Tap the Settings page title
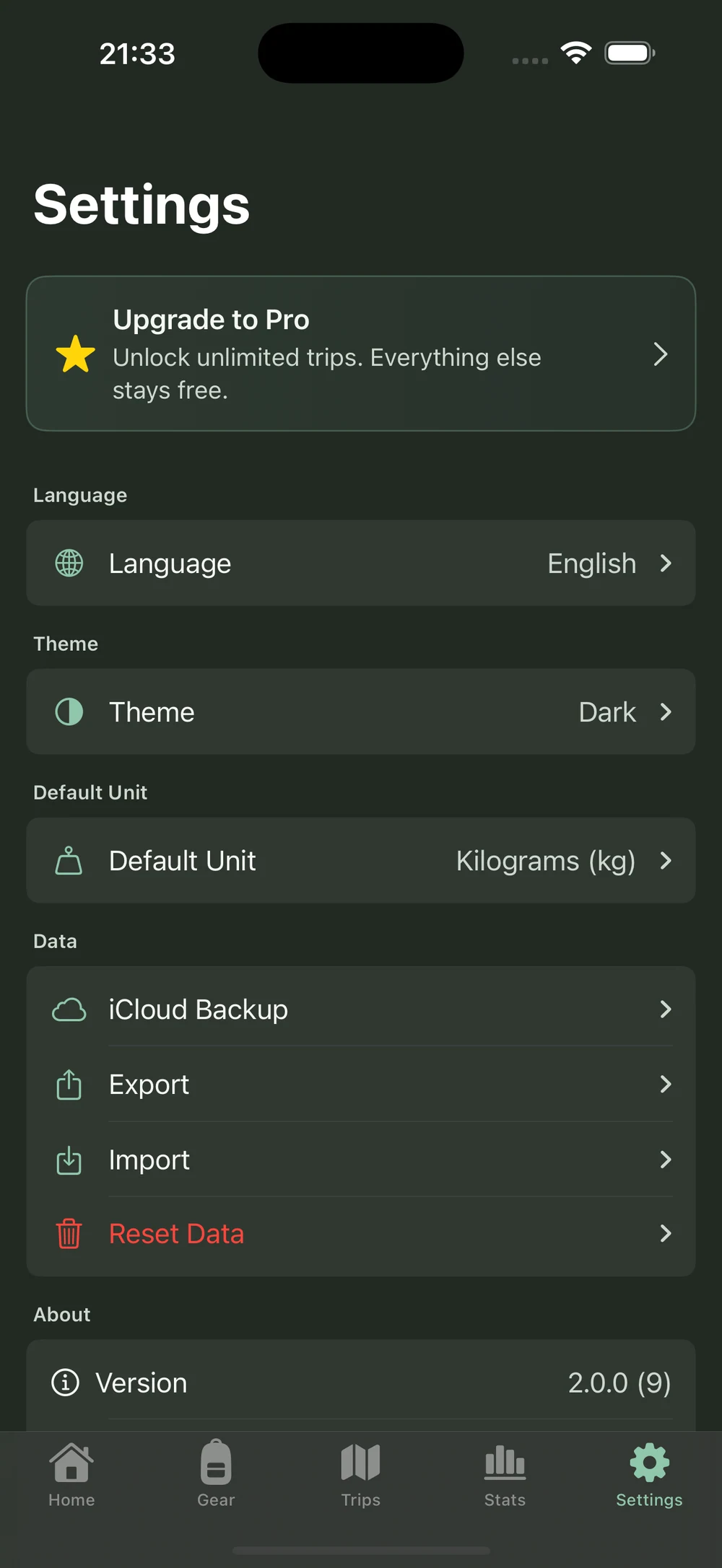This screenshot has height=1568, width=722. pyautogui.click(x=142, y=205)
